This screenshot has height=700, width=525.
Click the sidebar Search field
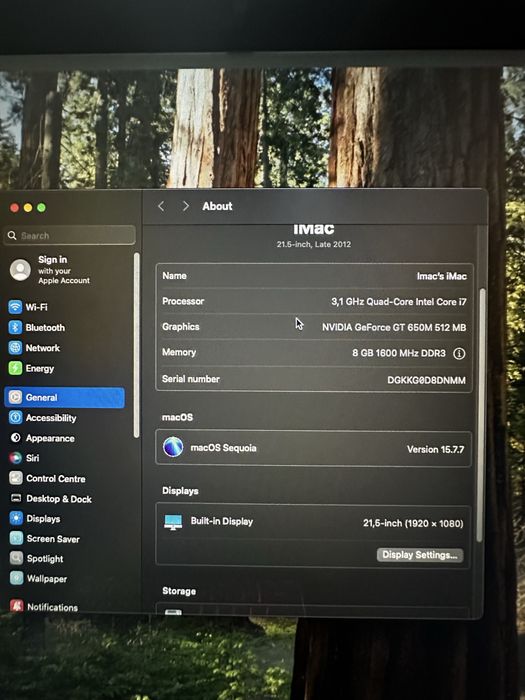[70, 235]
